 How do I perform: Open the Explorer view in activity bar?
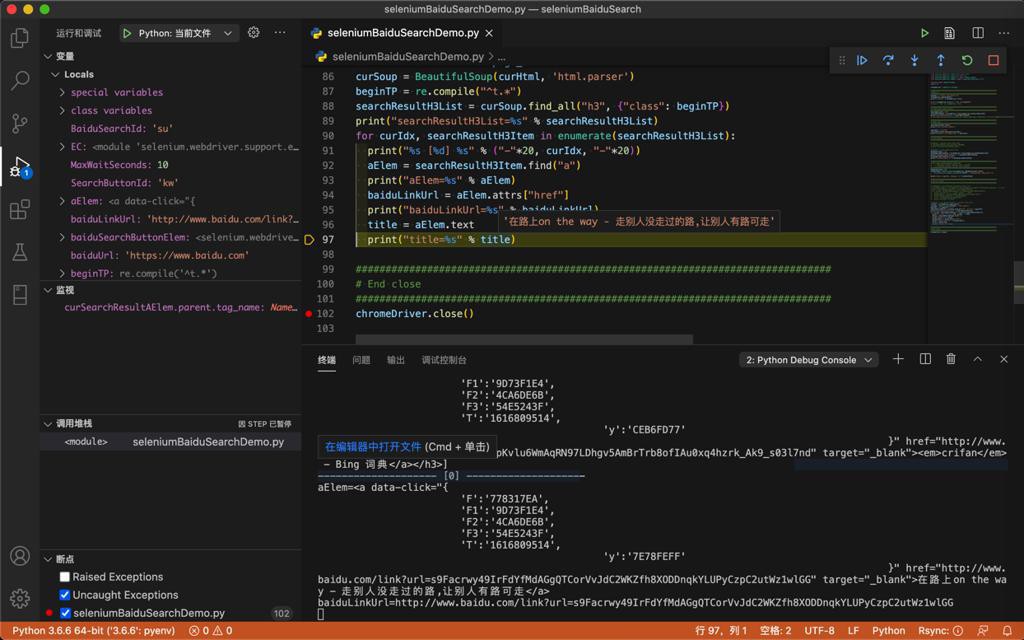pos(20,38)
